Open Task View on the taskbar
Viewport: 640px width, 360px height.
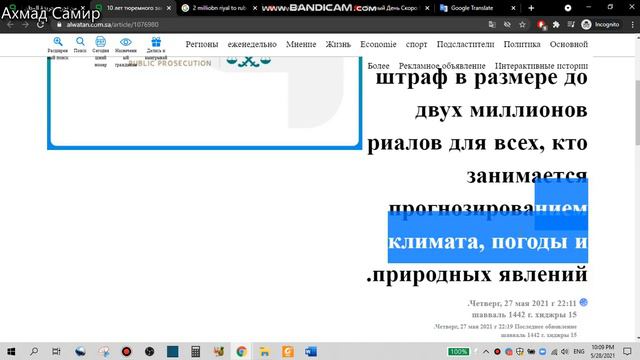coord(56,351)
